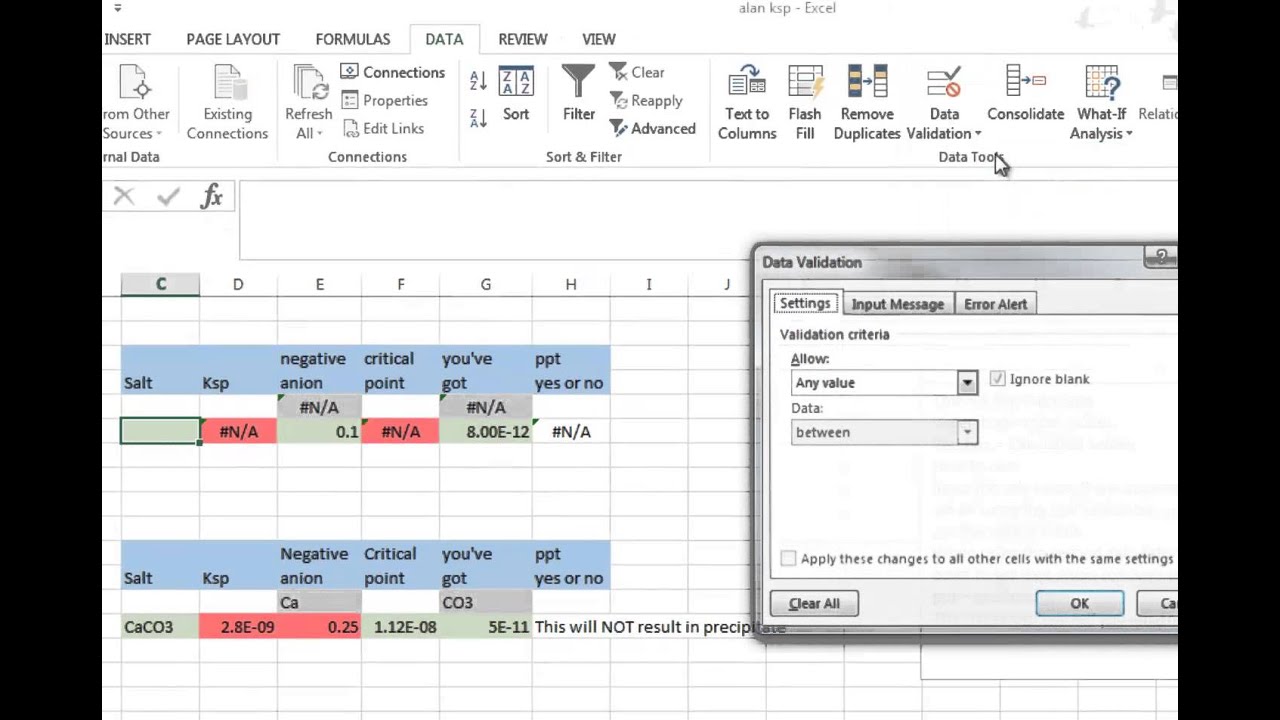The image size is (1280, 720).
Task: Open the Formulas ribbon tab
Action: point(353,39)
